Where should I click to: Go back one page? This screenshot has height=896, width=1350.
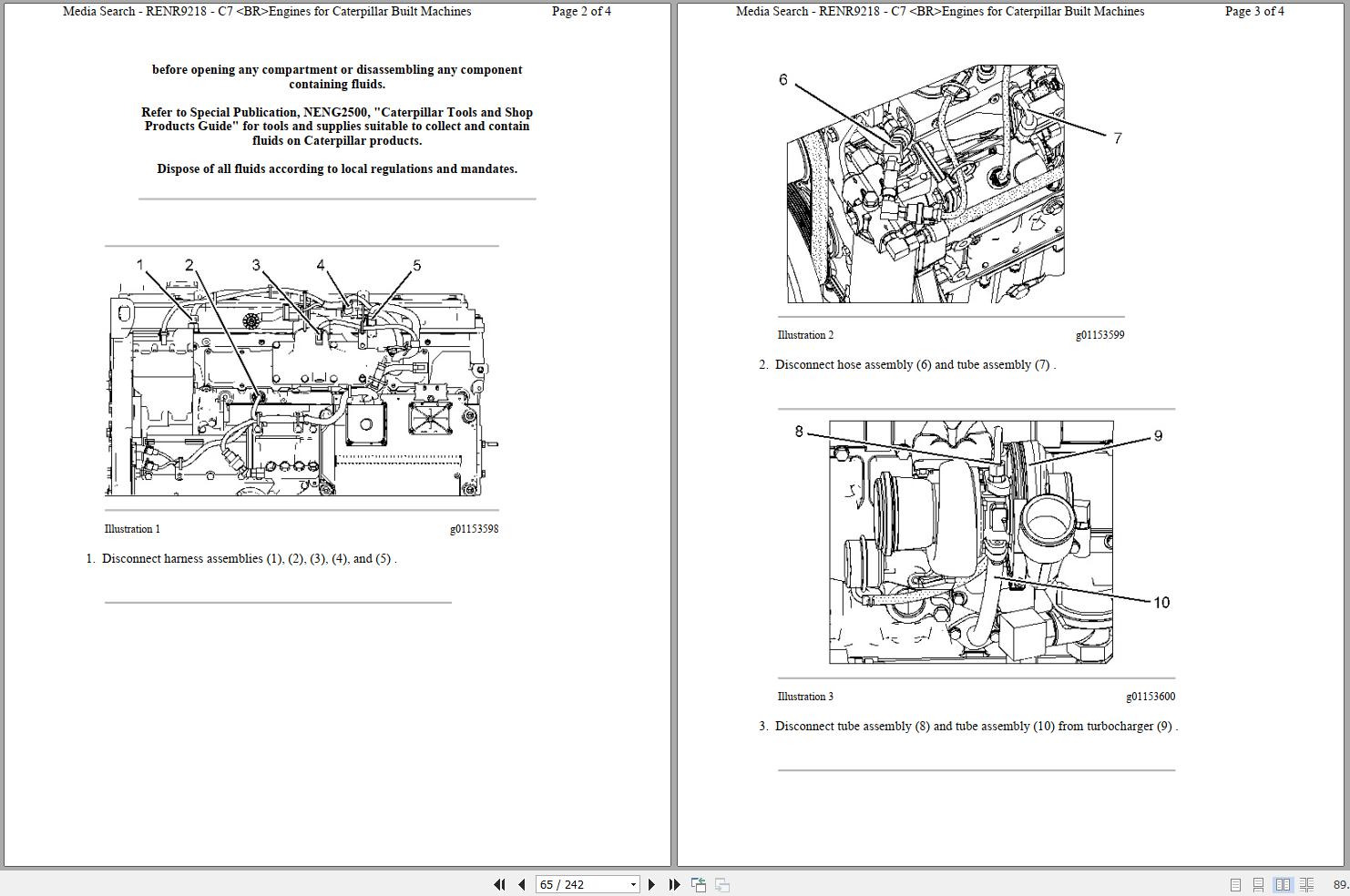coord(521,884)
